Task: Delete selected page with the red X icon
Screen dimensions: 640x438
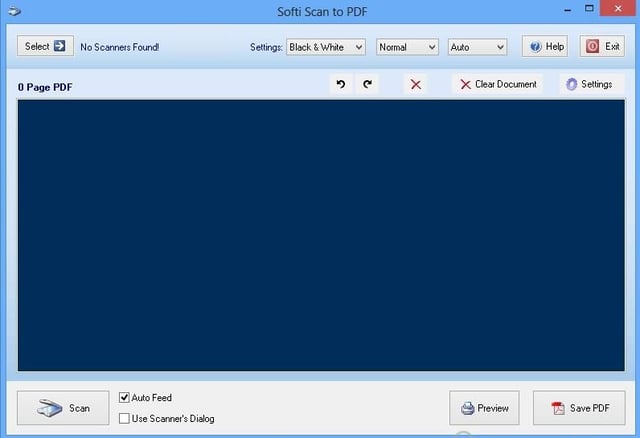Action: [x=416, y=84]
